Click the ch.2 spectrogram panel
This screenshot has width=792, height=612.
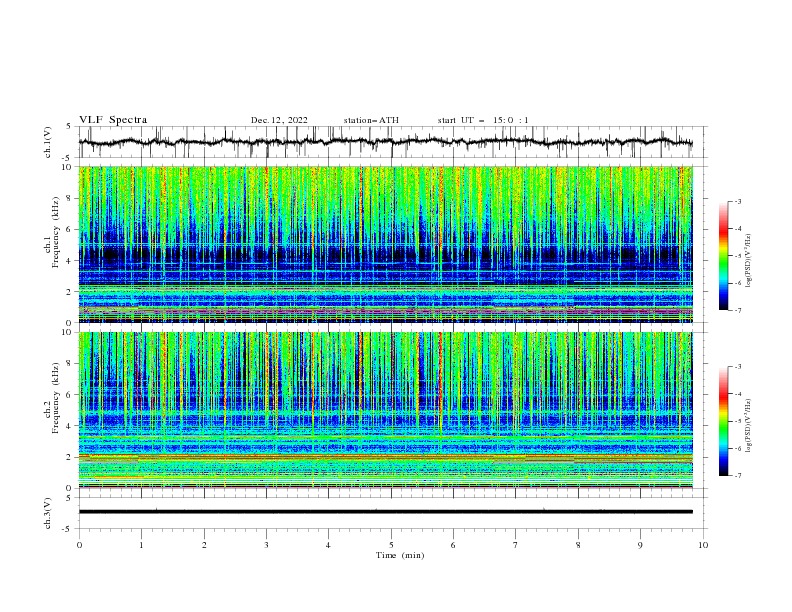click(x=385, y=410)
